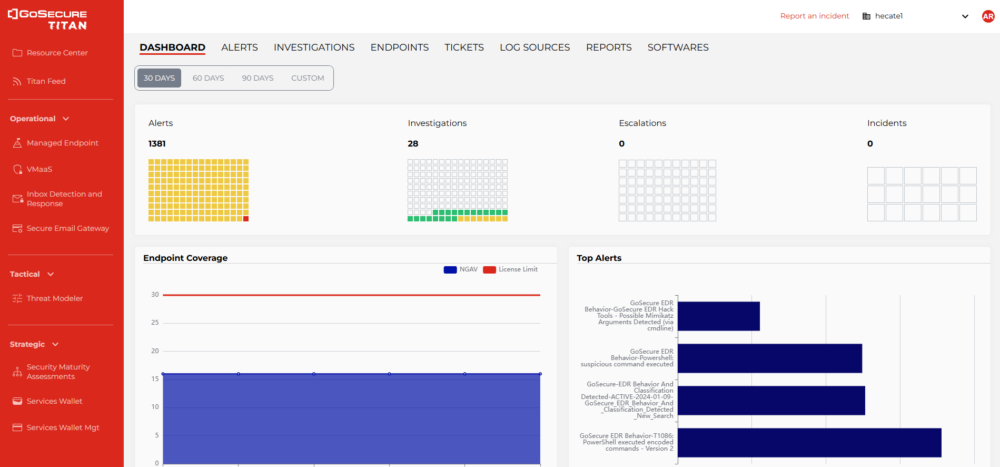This screenshot has width=1000, height=467.
Task: Click the Incidents heading
Action: (886, 123)
